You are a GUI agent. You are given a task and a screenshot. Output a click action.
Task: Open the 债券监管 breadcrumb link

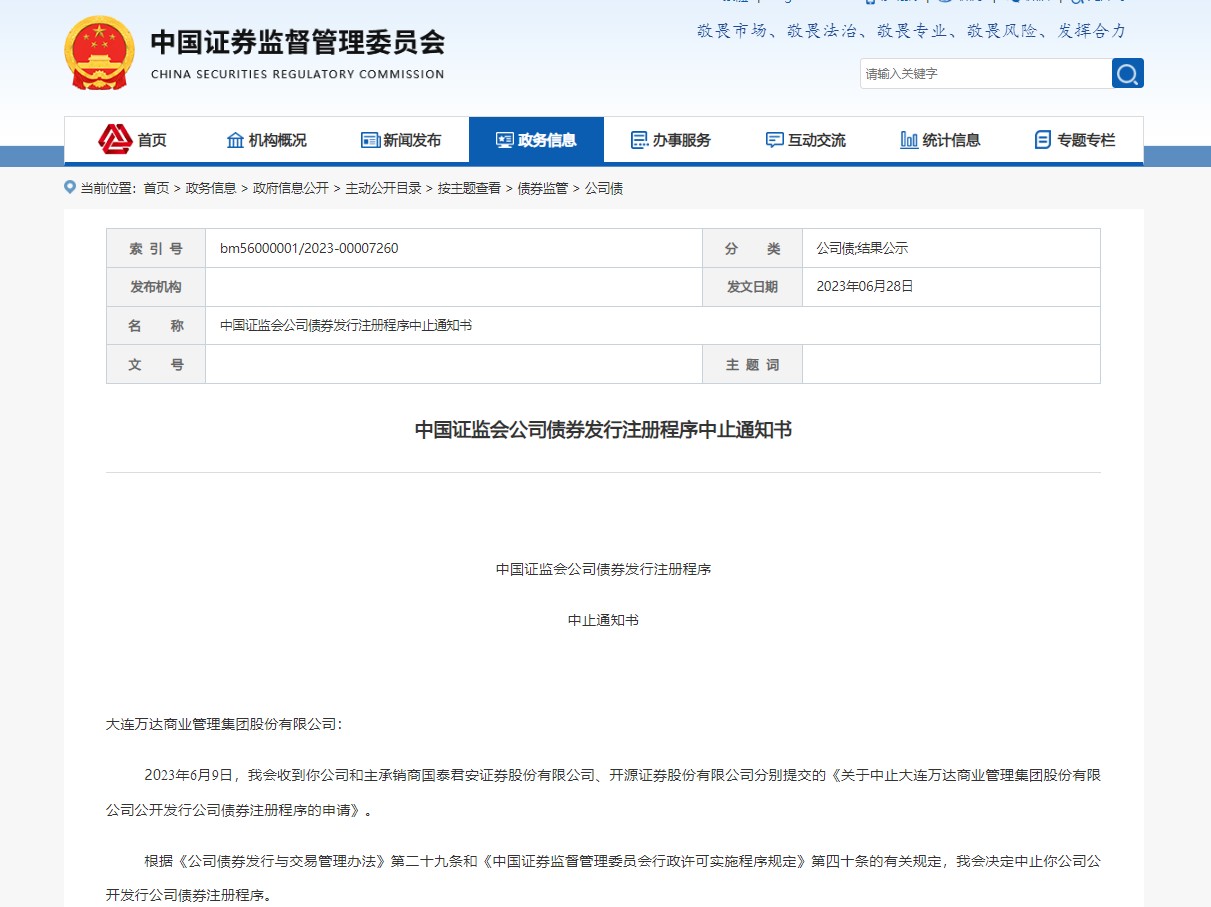point(542,188)
